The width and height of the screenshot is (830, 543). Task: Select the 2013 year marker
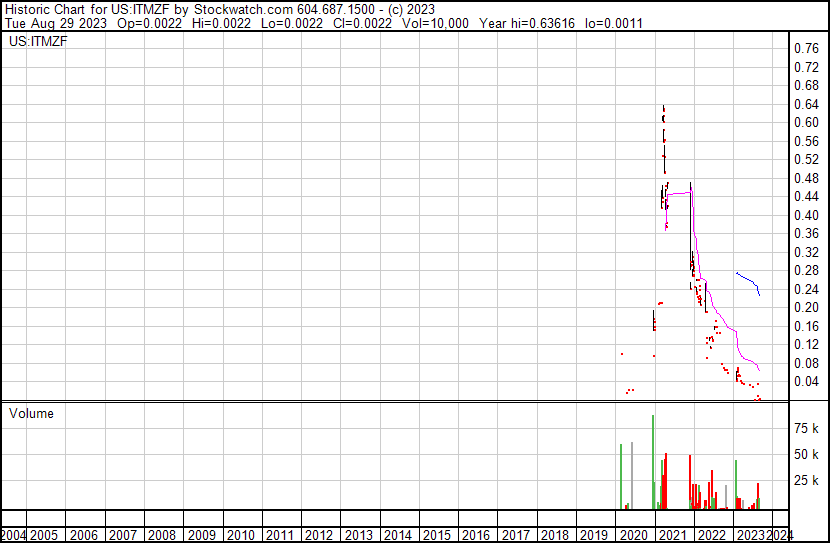click(x=358, y=535)
